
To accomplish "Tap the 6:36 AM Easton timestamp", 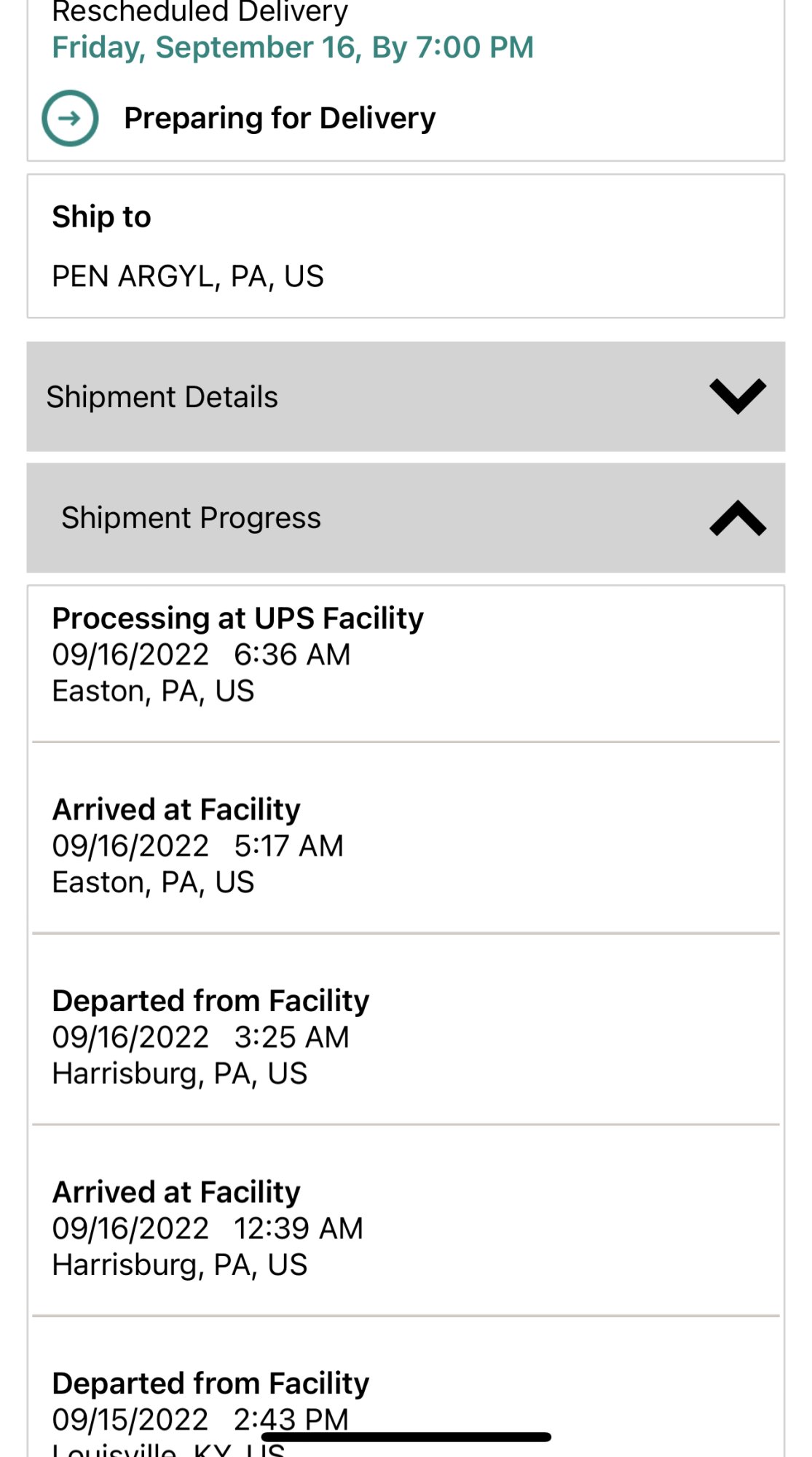I will tap(291, 654).
